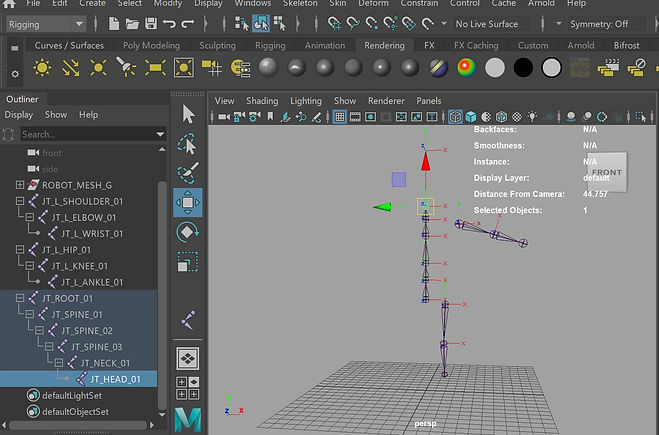Click the Select by component type icon

[x=279, y=24]
